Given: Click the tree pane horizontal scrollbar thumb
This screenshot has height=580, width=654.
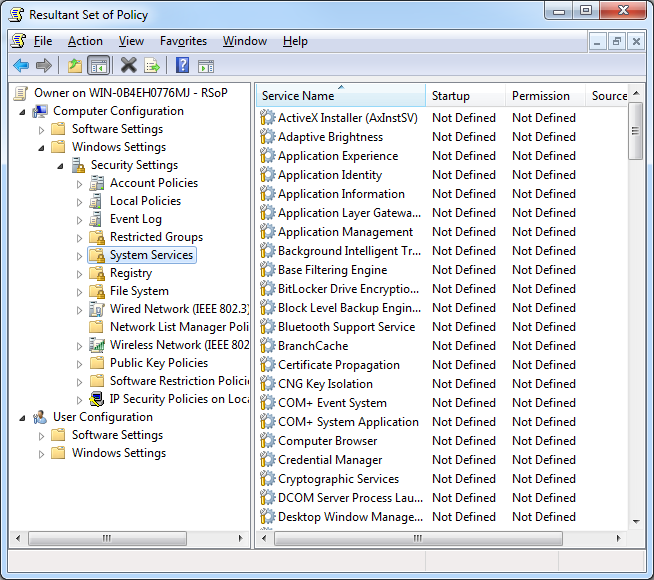Looking at the screenshot, I should pos(107,538).
